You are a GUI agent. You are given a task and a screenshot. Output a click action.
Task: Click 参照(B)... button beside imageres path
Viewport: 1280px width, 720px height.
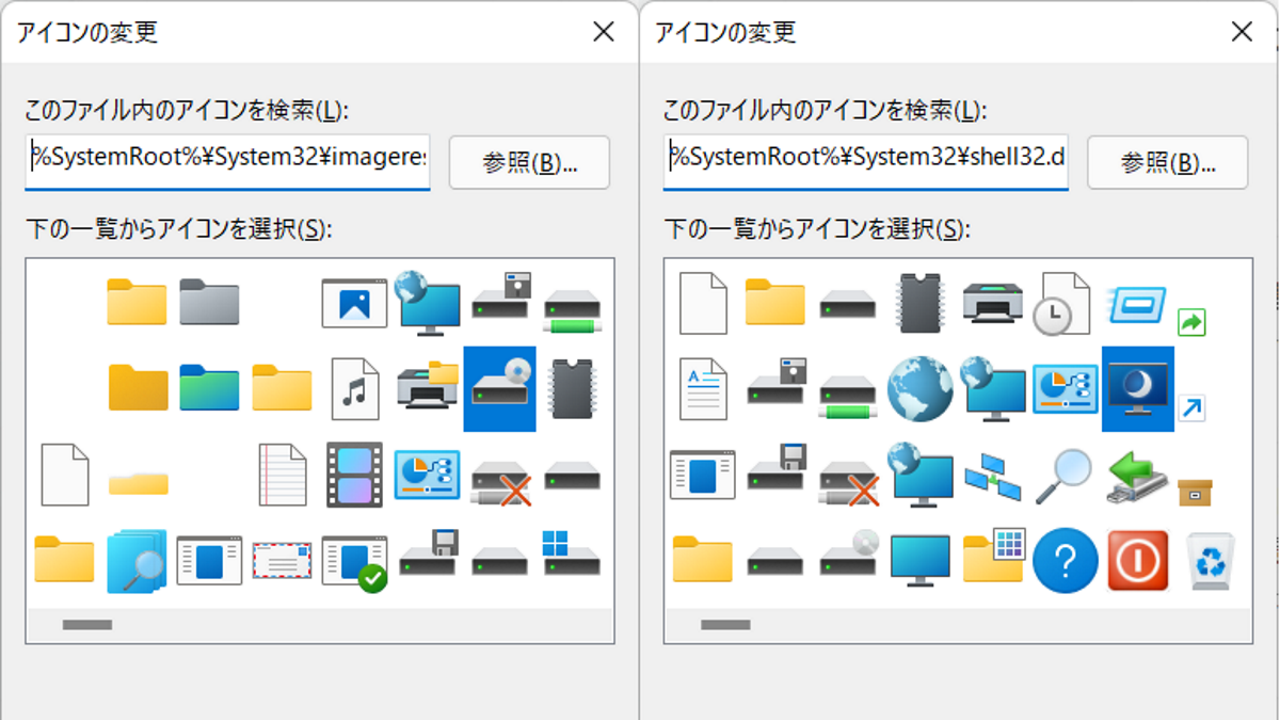click(529, 162)
